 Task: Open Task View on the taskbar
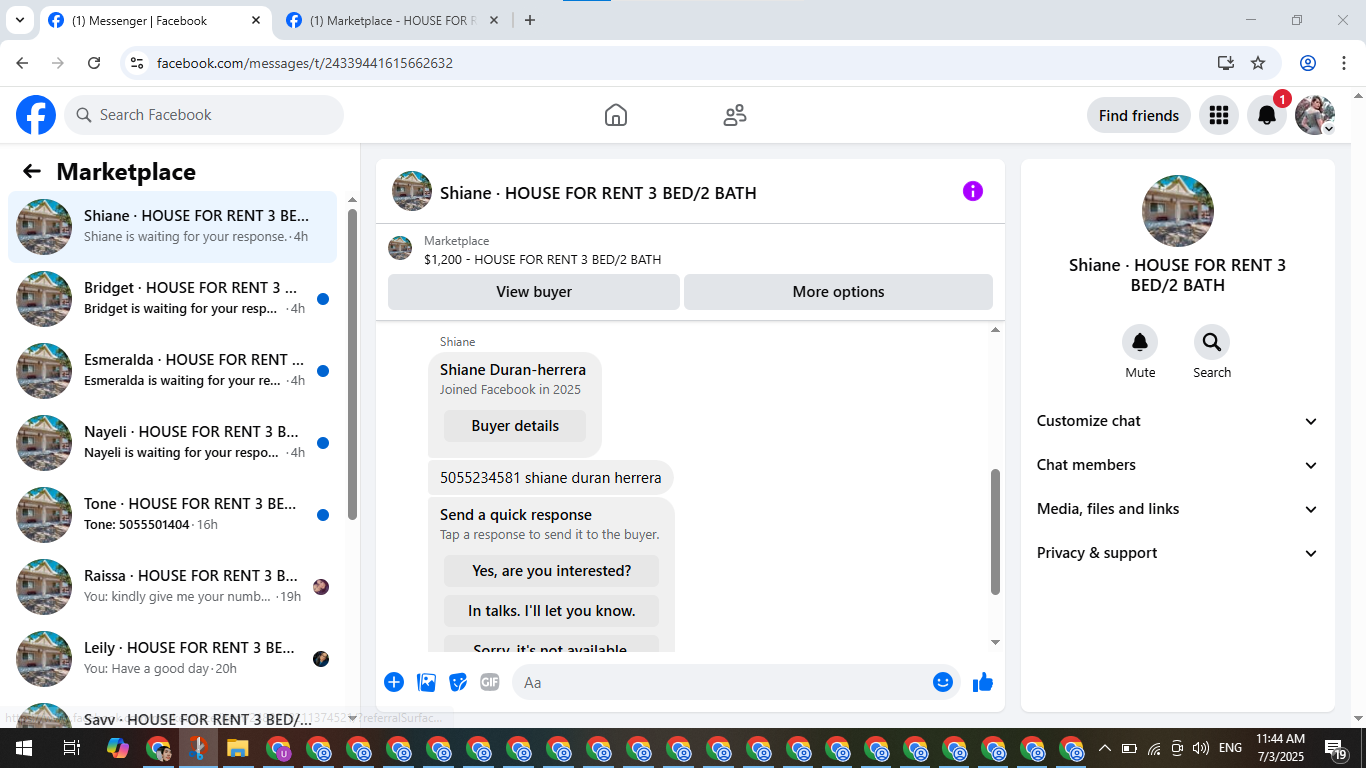[71, 748]
